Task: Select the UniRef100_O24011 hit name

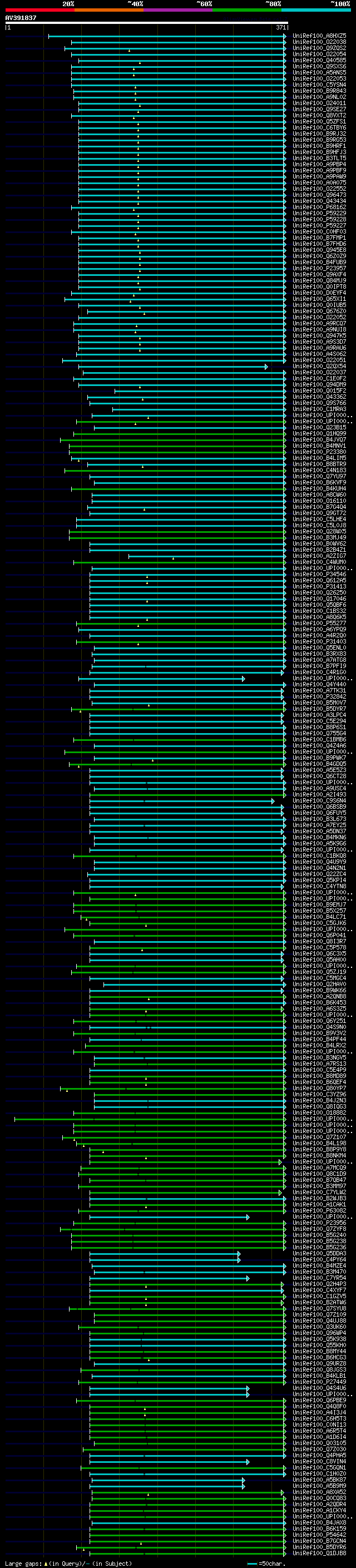Action: coord(319,103)
